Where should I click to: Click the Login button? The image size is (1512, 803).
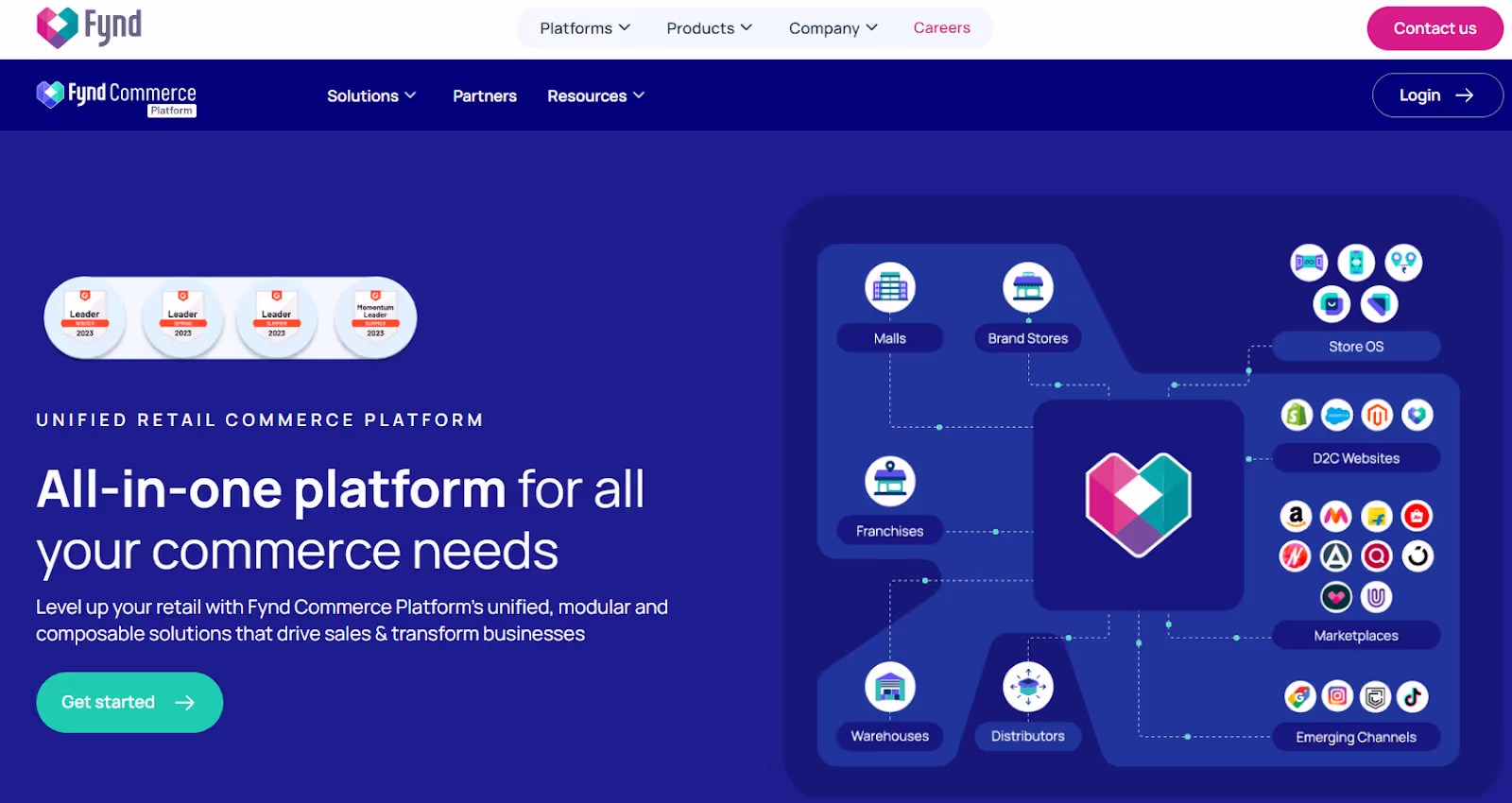tap(1437, 95)
